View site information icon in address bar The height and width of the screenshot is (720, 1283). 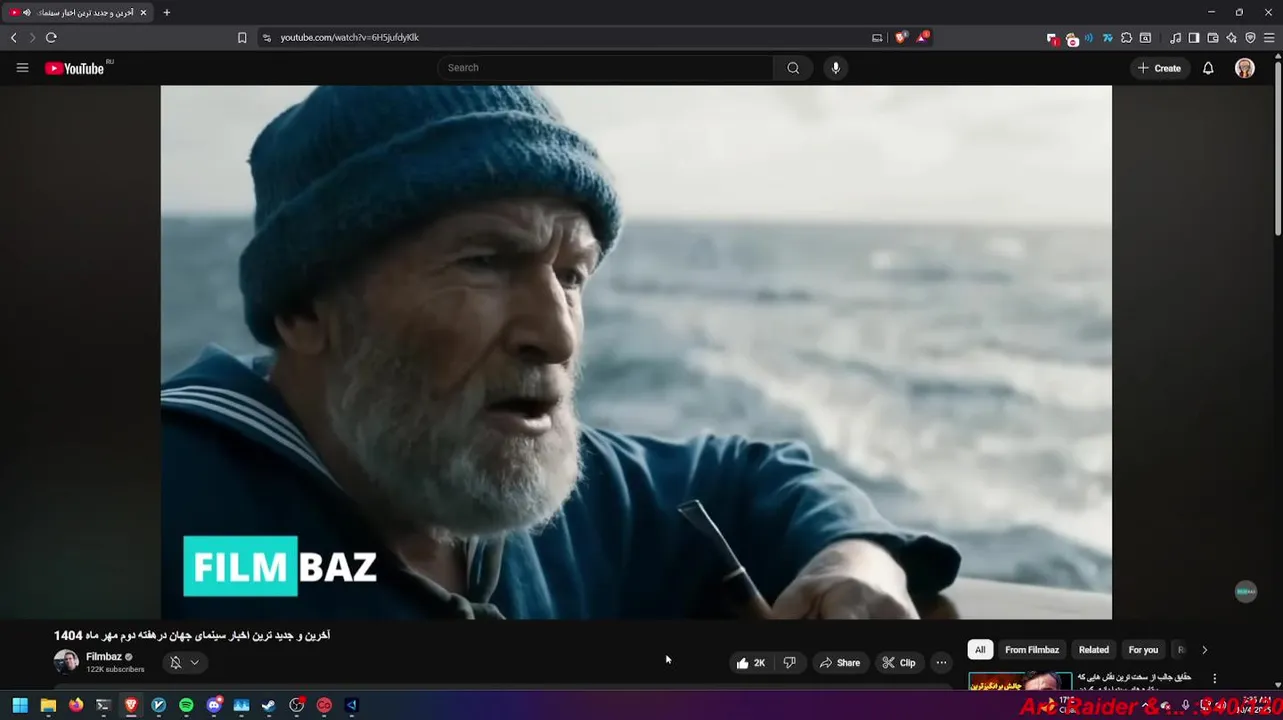(x=266, y=38)
